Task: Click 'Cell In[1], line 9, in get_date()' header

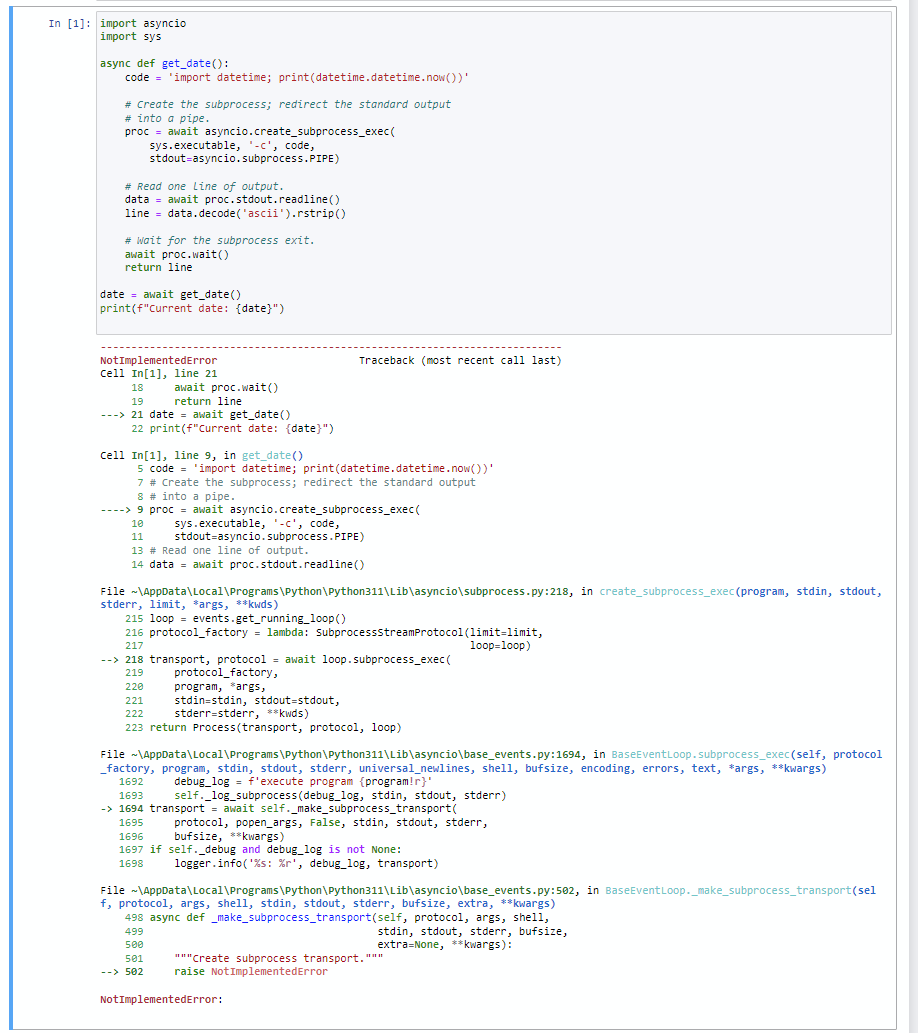Action: (202, 455)
